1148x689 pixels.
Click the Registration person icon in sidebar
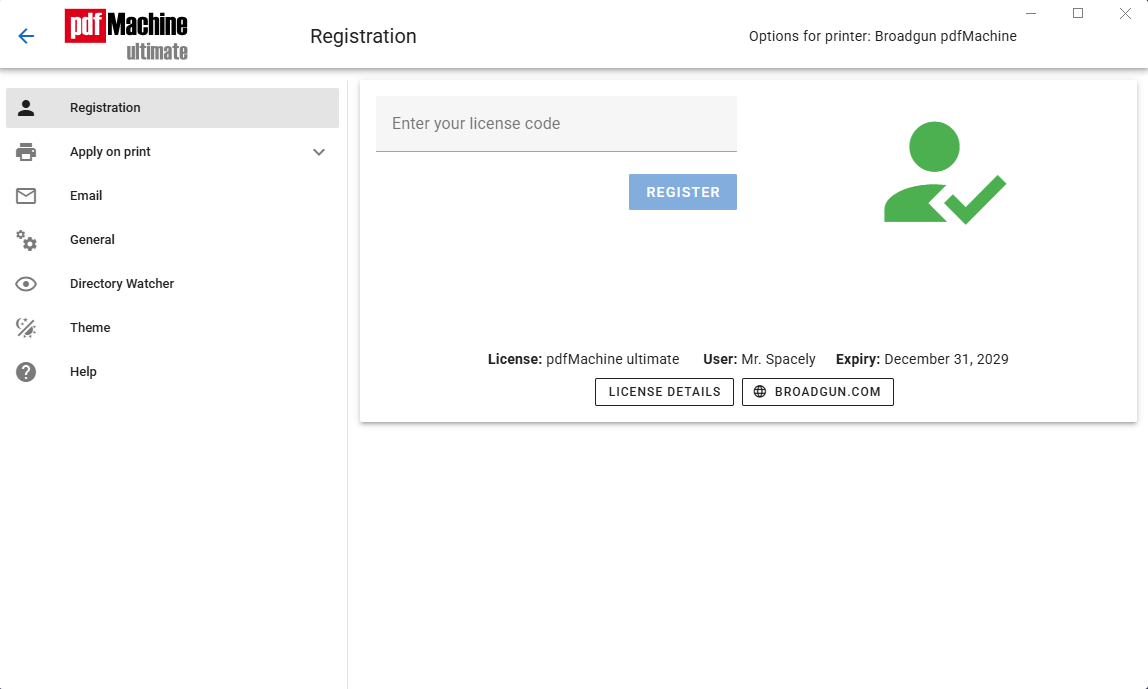[26, 108]
